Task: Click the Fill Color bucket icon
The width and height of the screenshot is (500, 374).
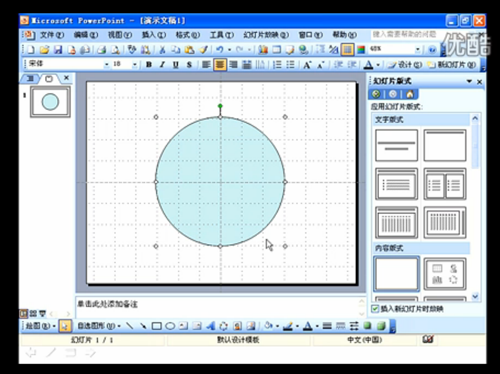Action: pyautogui.click(x=268, y=326)
